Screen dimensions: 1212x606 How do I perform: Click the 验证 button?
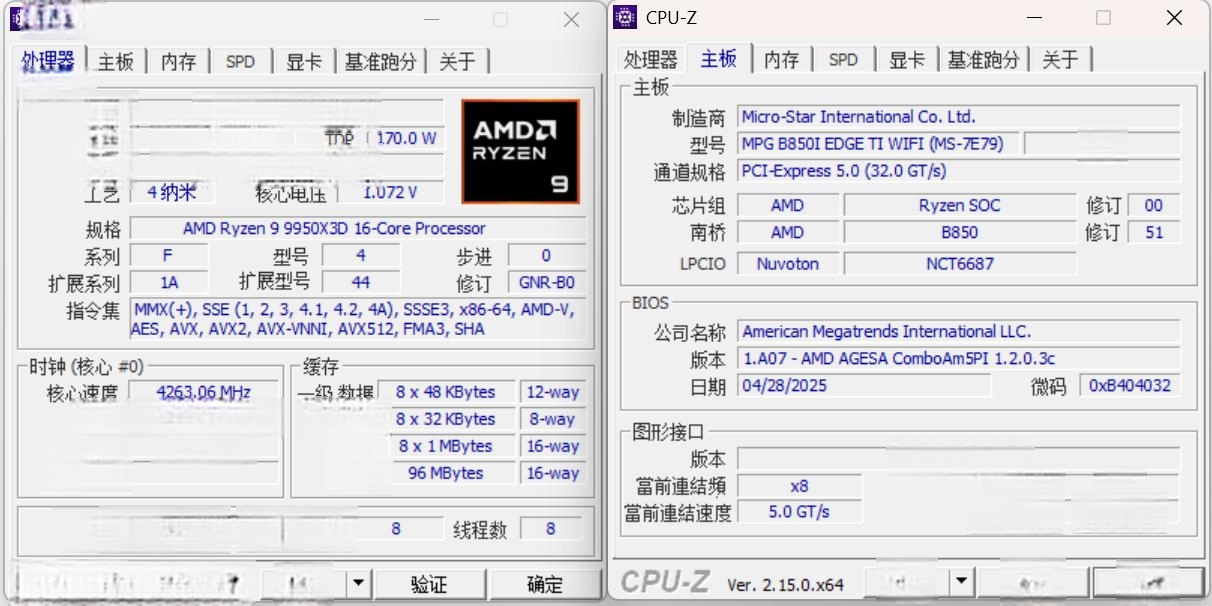(x=429, y=584)
